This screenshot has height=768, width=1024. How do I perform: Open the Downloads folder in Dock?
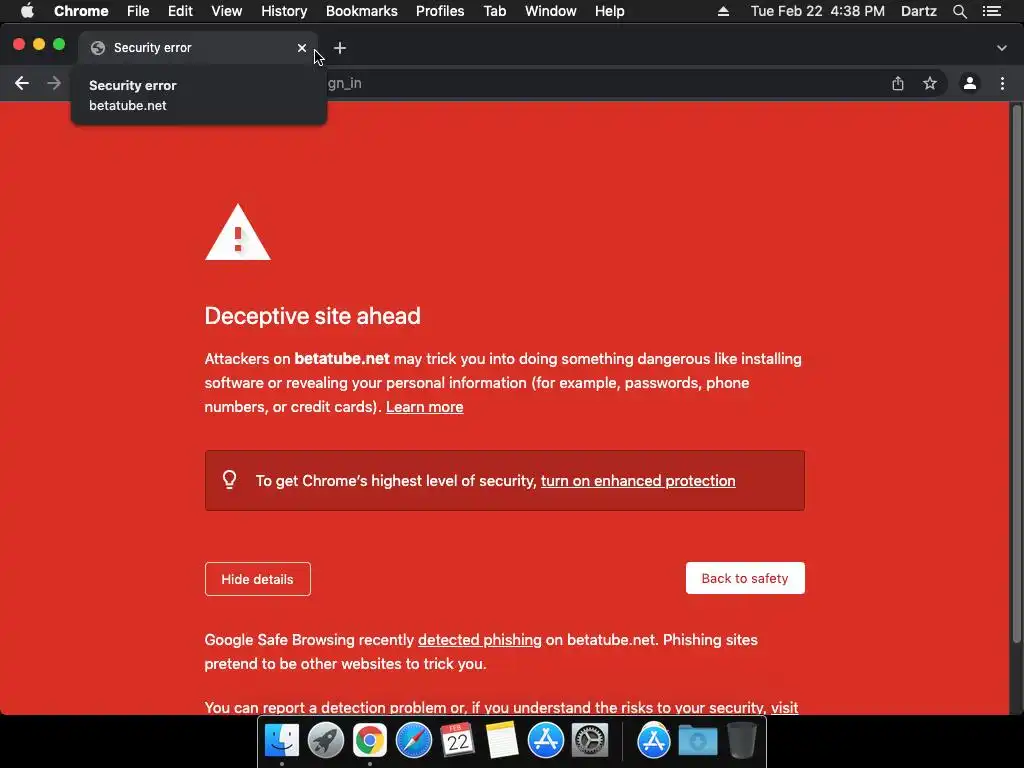[x=697, y=740]
